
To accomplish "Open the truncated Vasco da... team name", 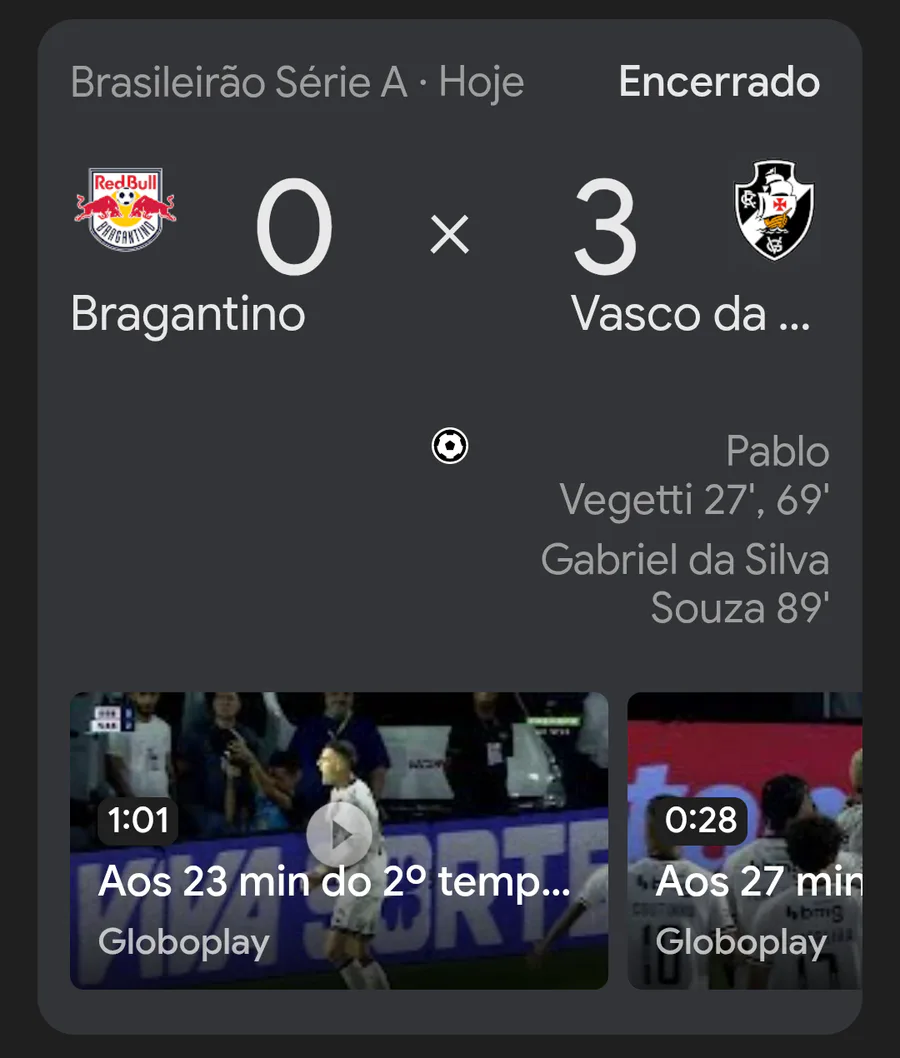I will (x=690, y=315).
